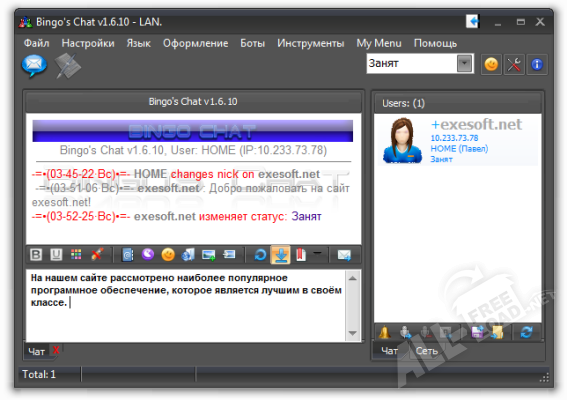Refresh the user list with blue arrows
Screen dimensions: 567x400
tap(526, 332)
